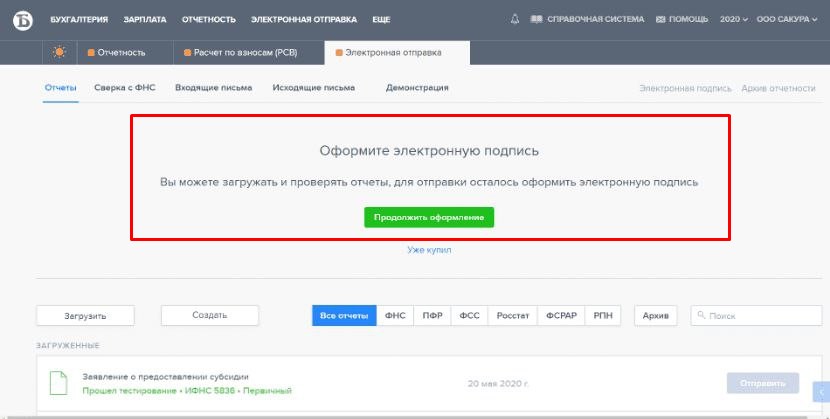Click the round Б logo icon
Viewport: 830px width, 419px height.
pyautogui.click(x=23, y=20)
